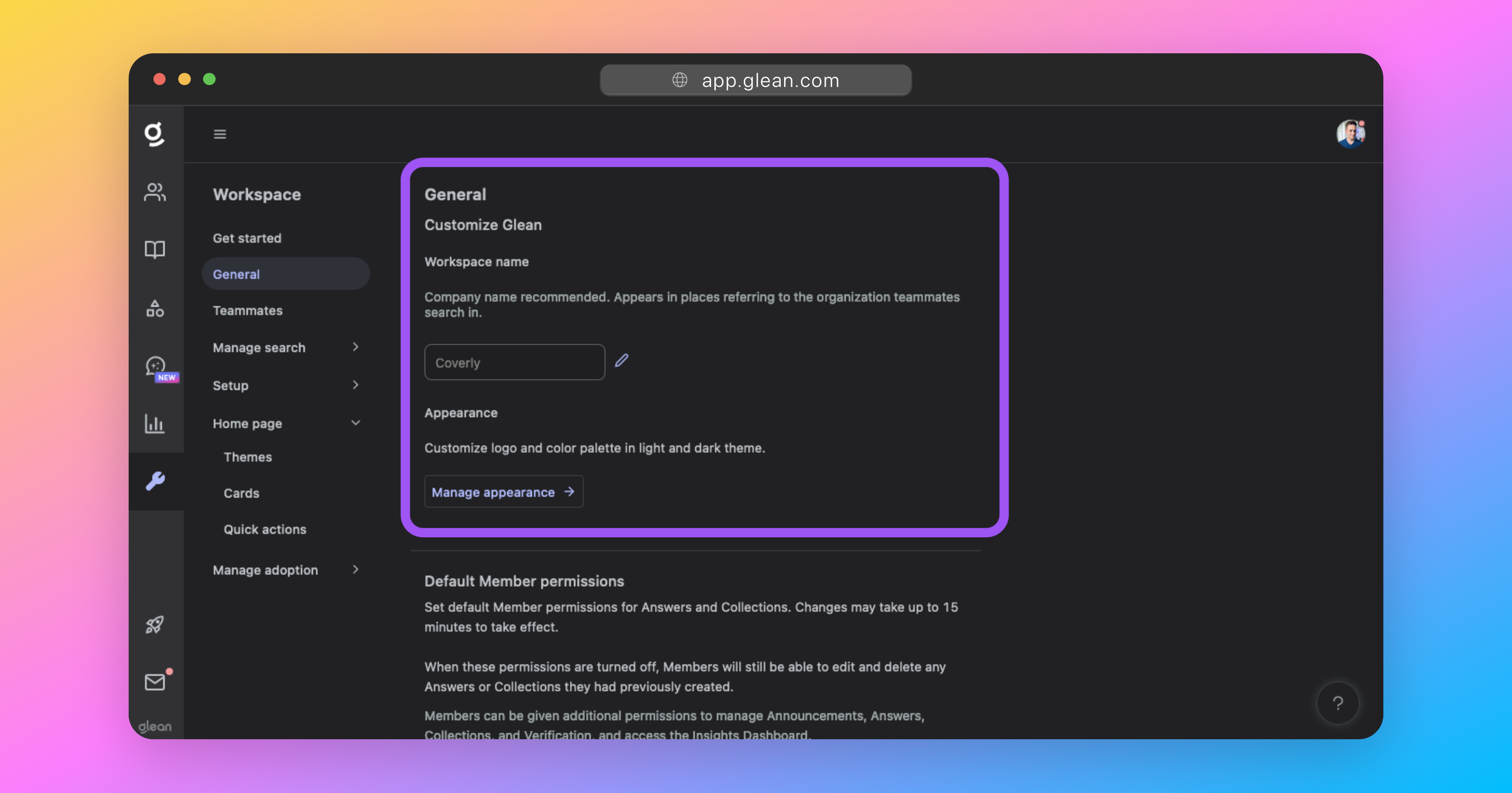The width and height of the screenshot is (1512, 793).
Task: Open the Themes menu item
Action: 247,457
